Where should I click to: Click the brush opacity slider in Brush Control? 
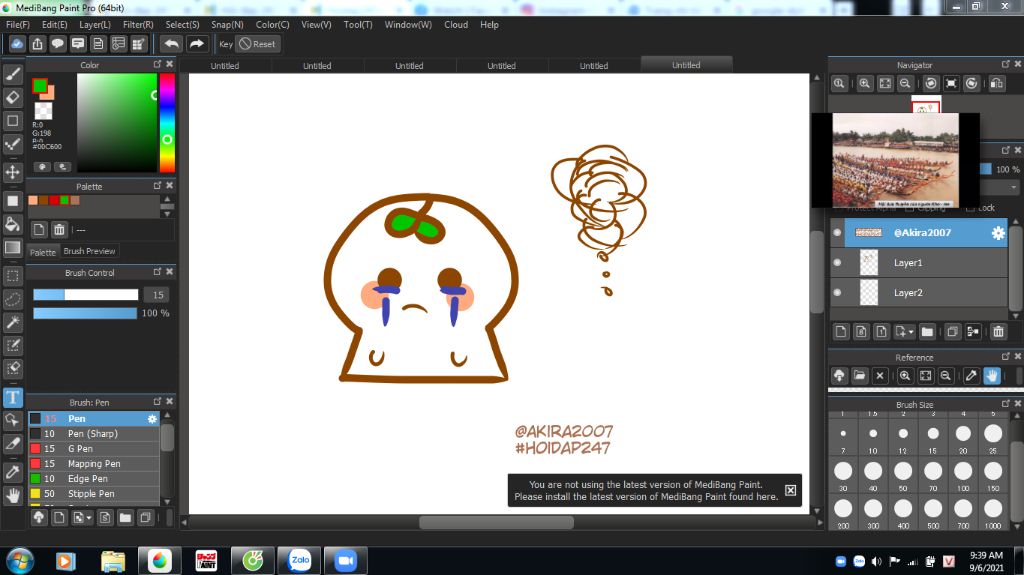[85, 313]
